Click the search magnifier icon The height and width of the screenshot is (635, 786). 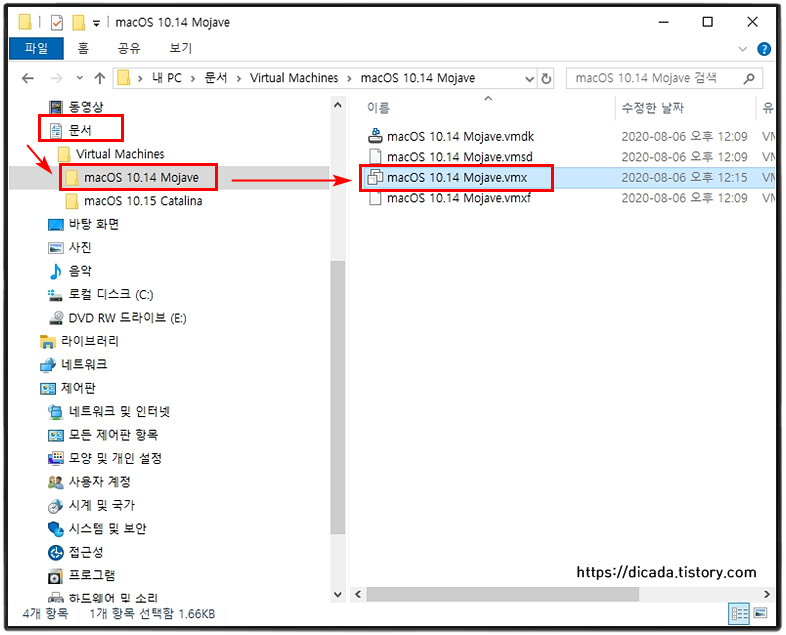coord(749,79)
